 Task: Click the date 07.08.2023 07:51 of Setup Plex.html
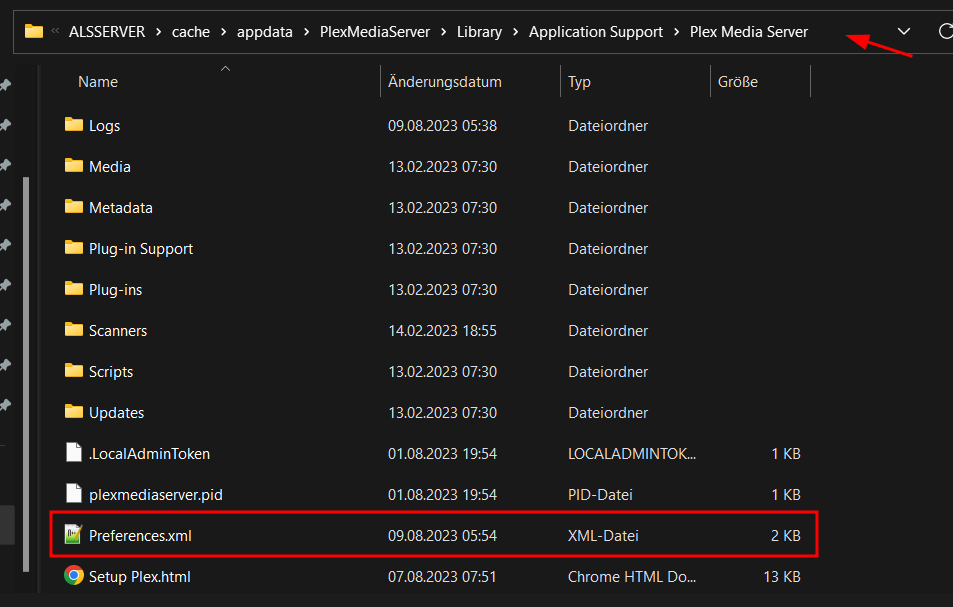tap(442, 577)
